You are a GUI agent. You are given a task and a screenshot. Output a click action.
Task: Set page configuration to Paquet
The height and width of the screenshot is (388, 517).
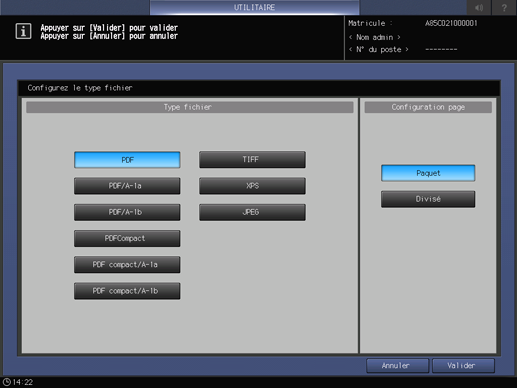pyautogui.click(x=428, y=173)
